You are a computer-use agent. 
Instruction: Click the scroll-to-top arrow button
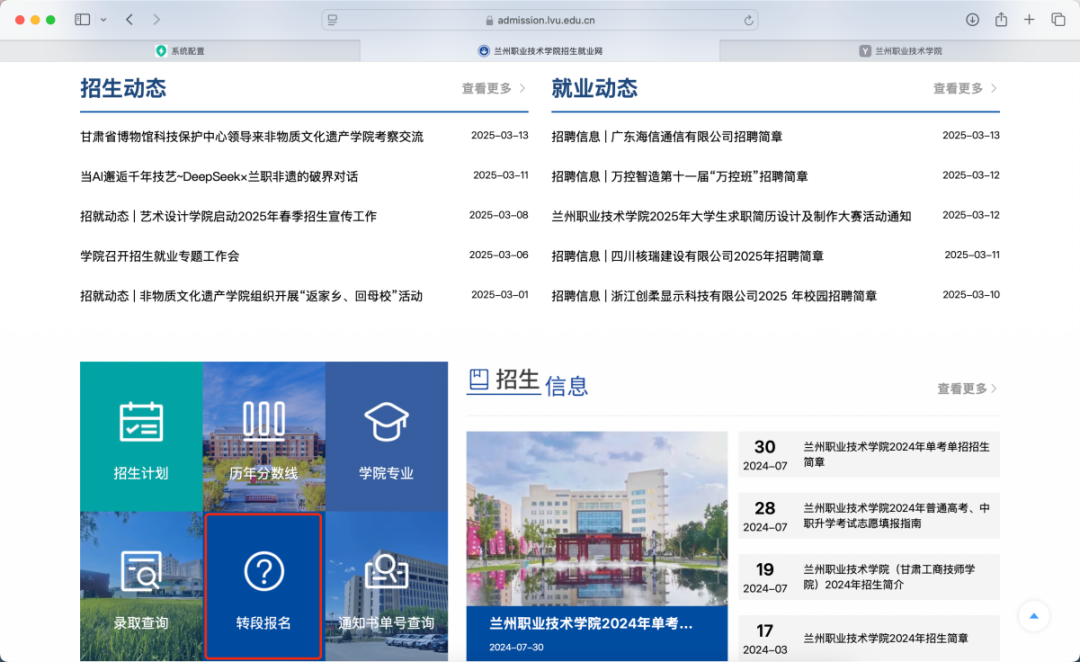click(x=1034, y=615)
